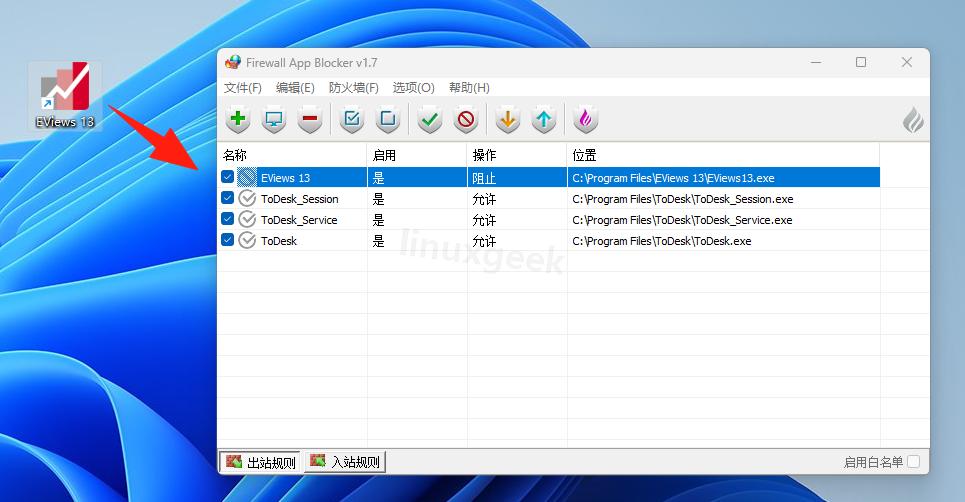Sort by the 操作 column header

pyautogui.click(x=517, y=155)
